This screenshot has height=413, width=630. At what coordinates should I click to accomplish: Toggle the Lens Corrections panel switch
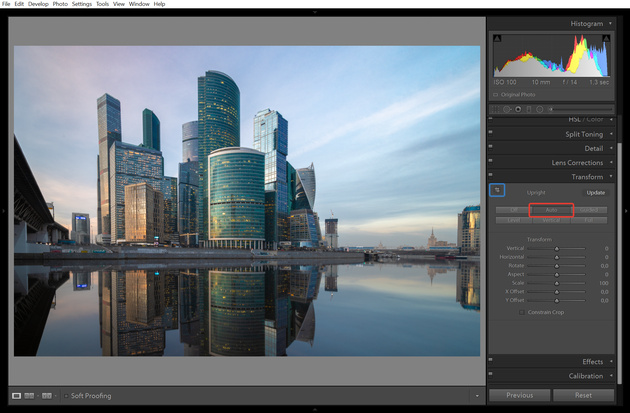490,160
